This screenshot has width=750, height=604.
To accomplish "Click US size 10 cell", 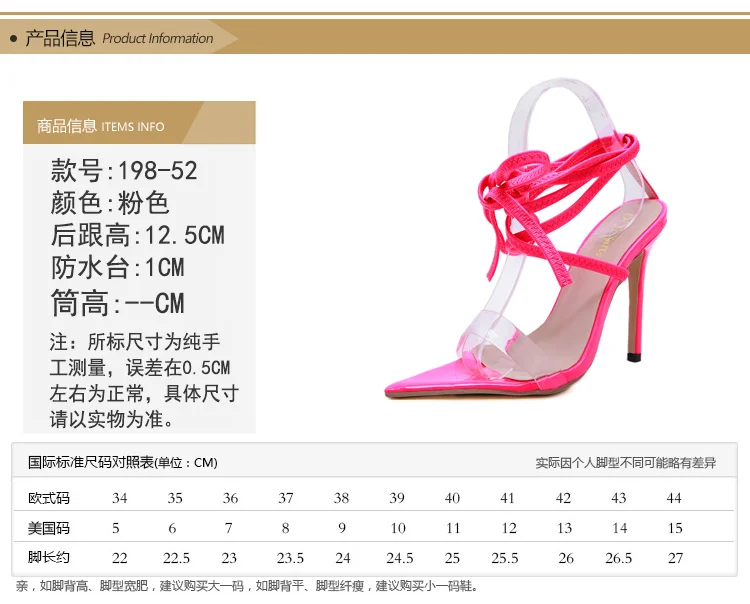I will click(398, 528).
